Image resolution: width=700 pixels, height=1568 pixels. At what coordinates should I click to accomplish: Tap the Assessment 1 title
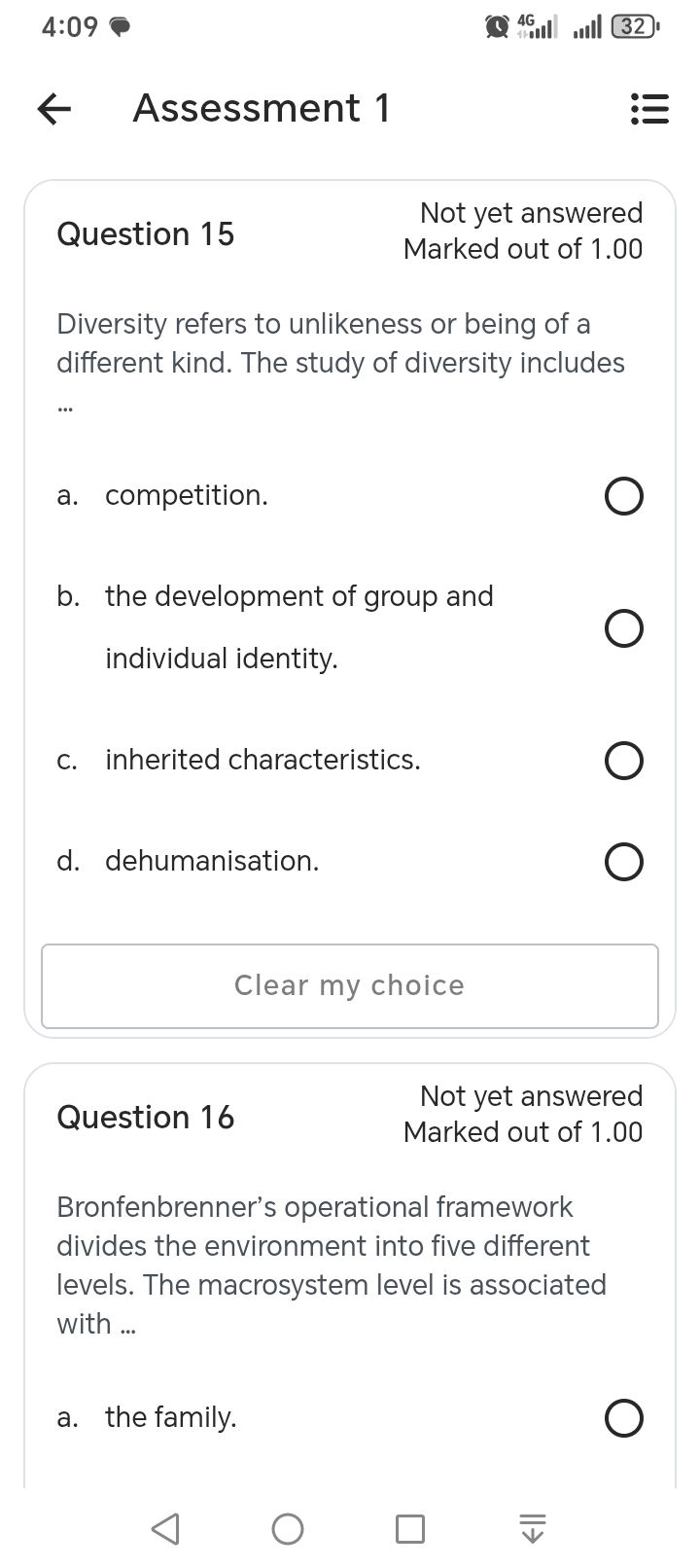[x=262, y=108]
